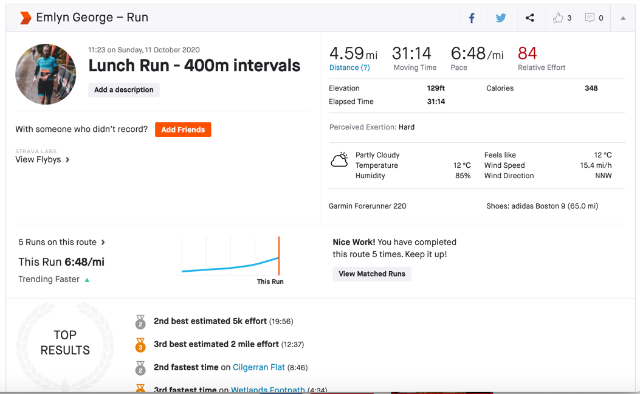Click the Relative Effort value 84
Image resolution: width=640 pixels, height=394 pixels.
(x=527, y=53)
